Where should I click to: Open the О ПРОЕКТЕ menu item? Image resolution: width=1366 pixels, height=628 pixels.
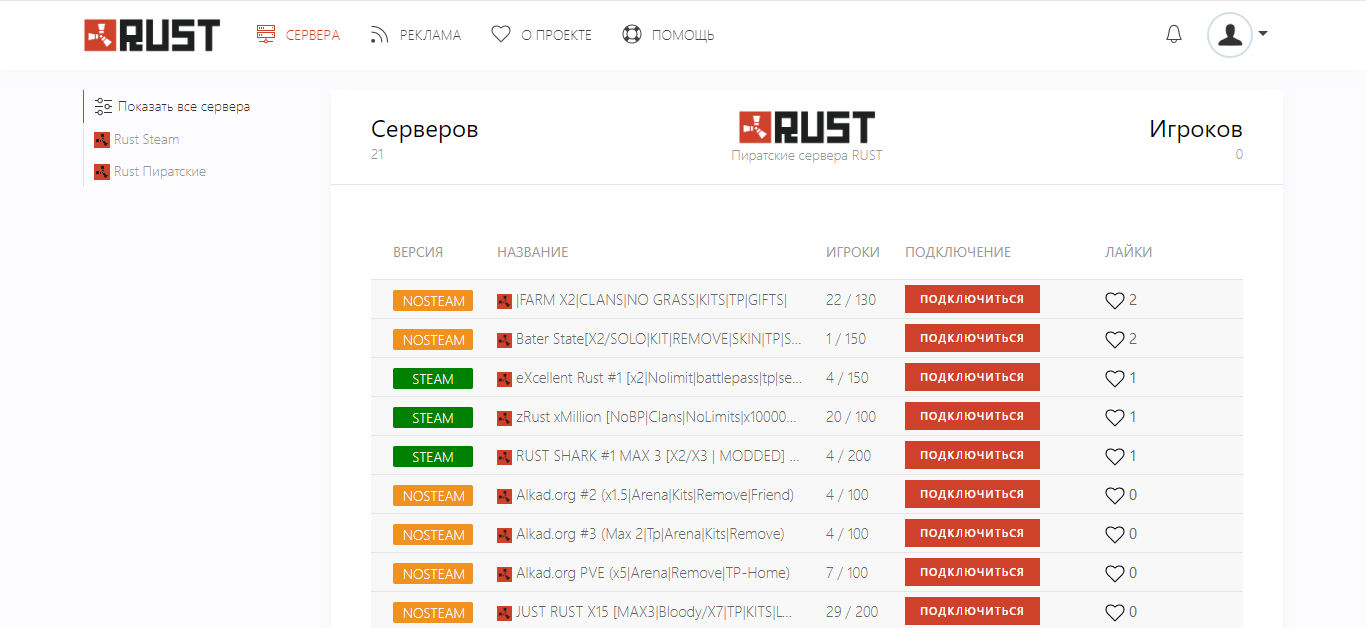coord(556,35)
